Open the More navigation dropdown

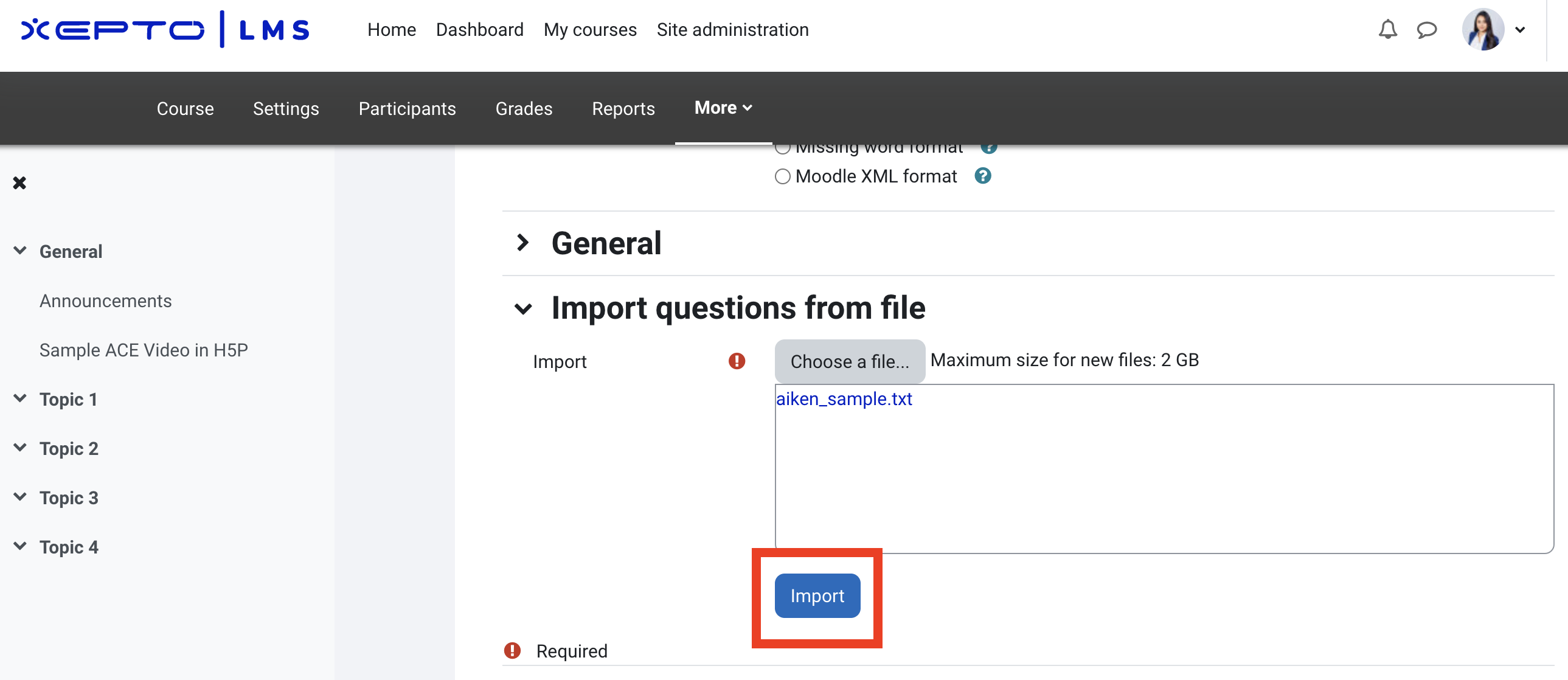[x=723, y=108]
